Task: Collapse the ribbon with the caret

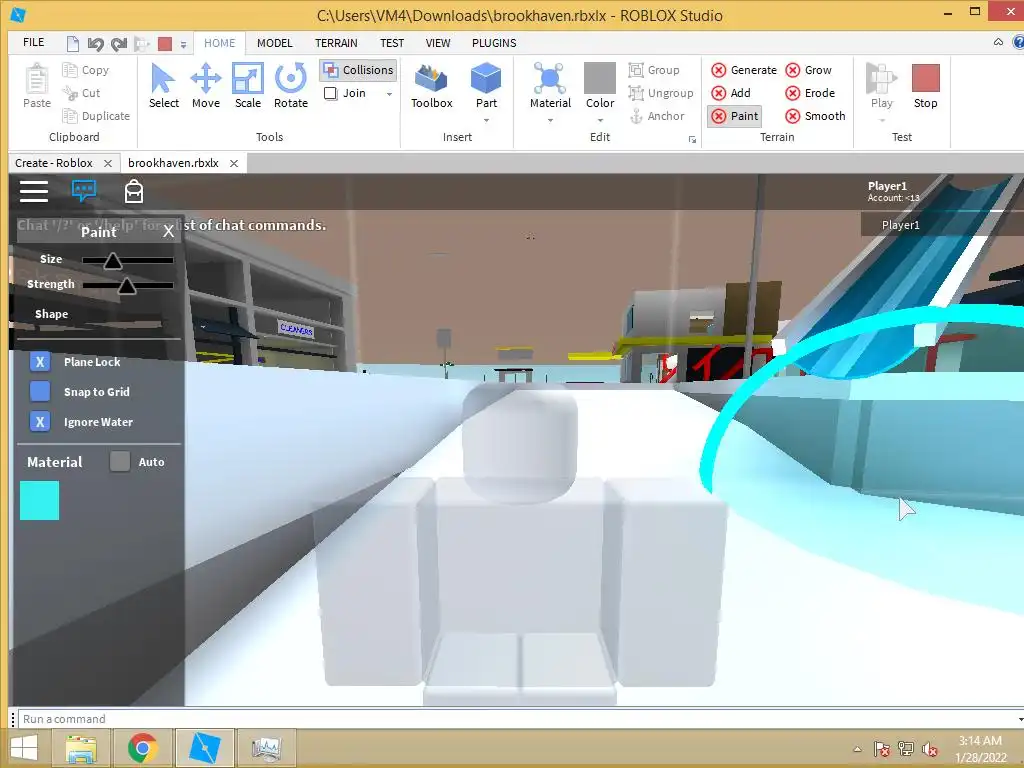Action: coord(998,42)
